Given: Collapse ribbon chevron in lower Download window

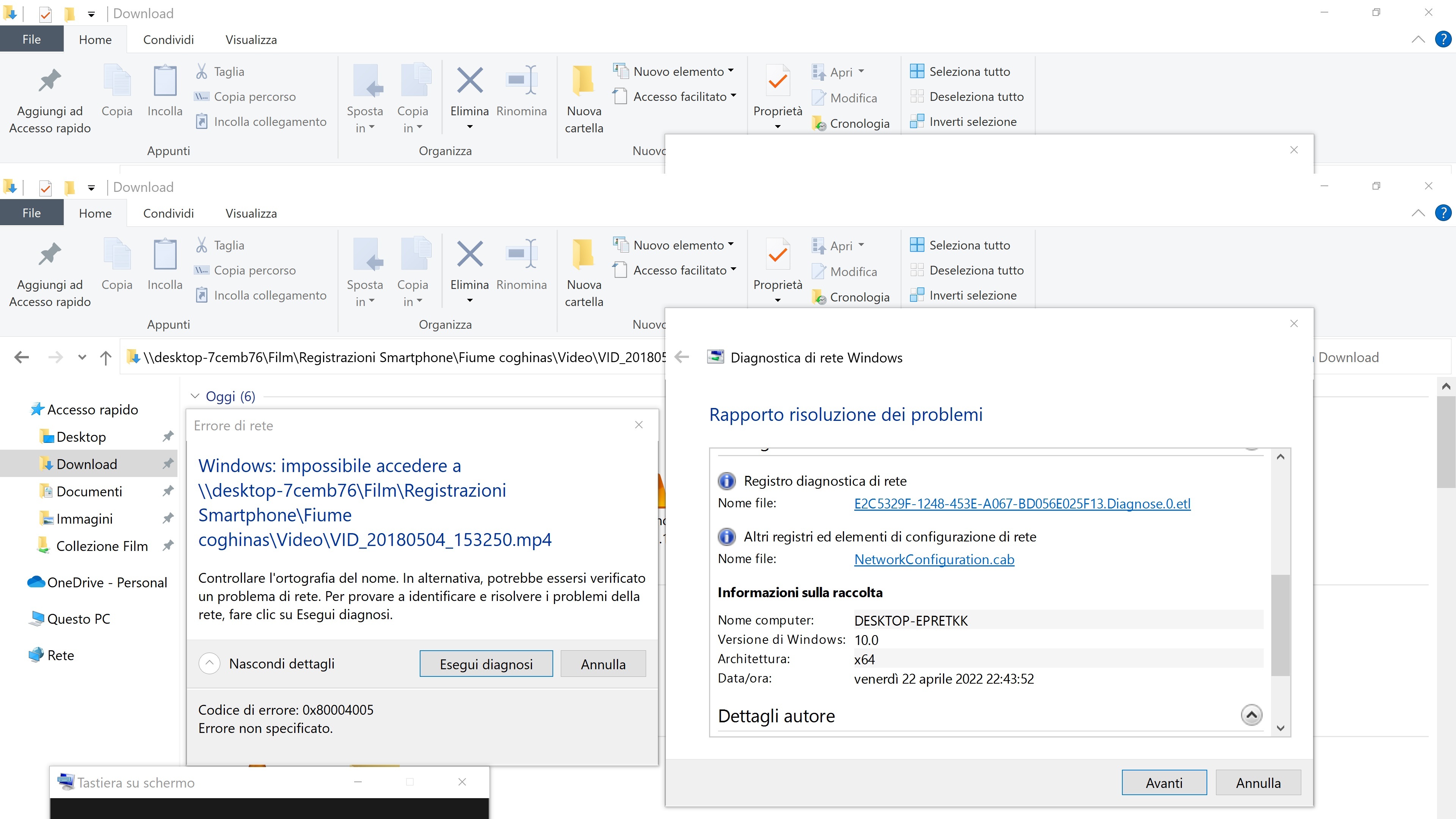Looking at the screenshot, I should pos(1418,213).
